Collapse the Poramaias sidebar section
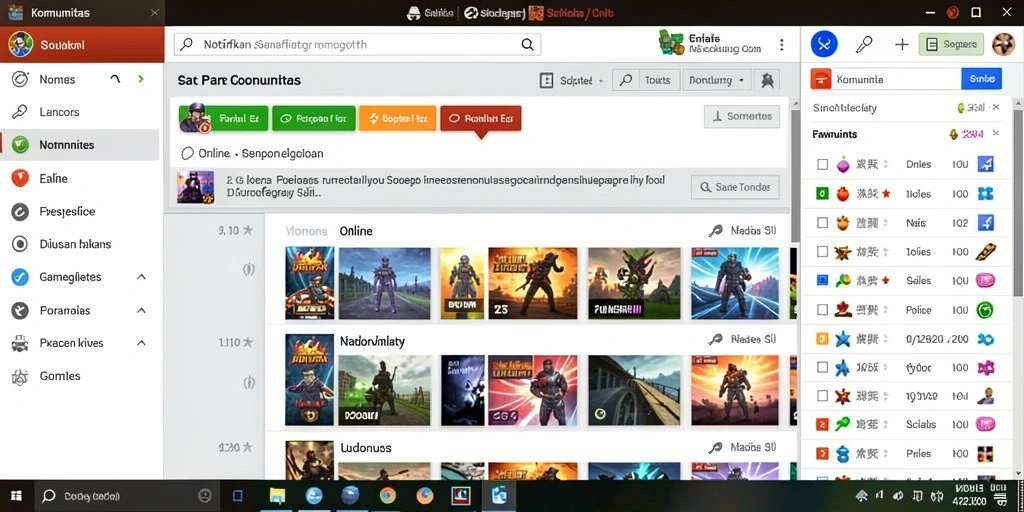 141,310
